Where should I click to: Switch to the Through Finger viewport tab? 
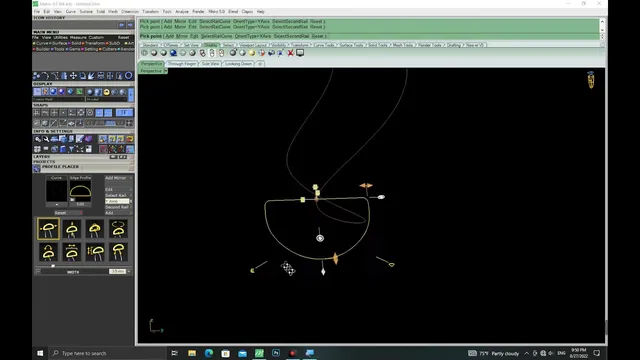pyautogui.click(x=182, y=64)
